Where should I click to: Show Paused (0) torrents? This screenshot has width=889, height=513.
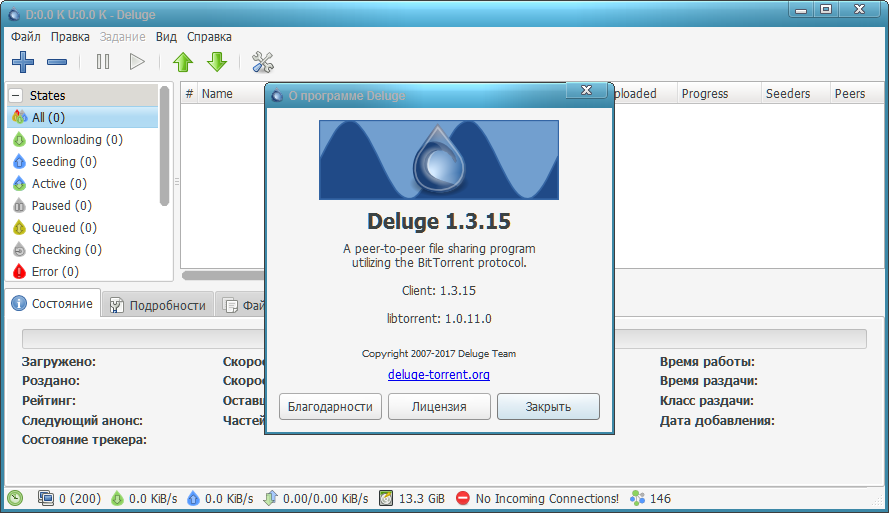tap(83, 206)
